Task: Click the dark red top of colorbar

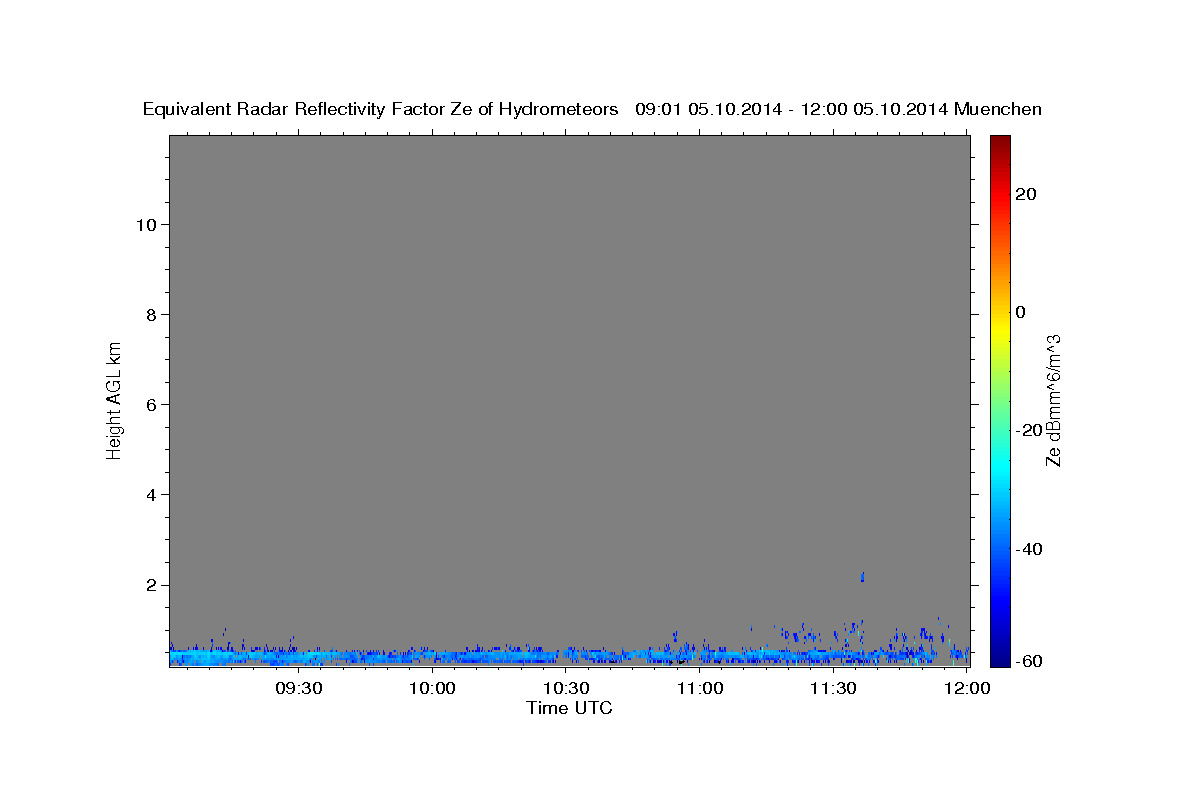Action: 1000,142
